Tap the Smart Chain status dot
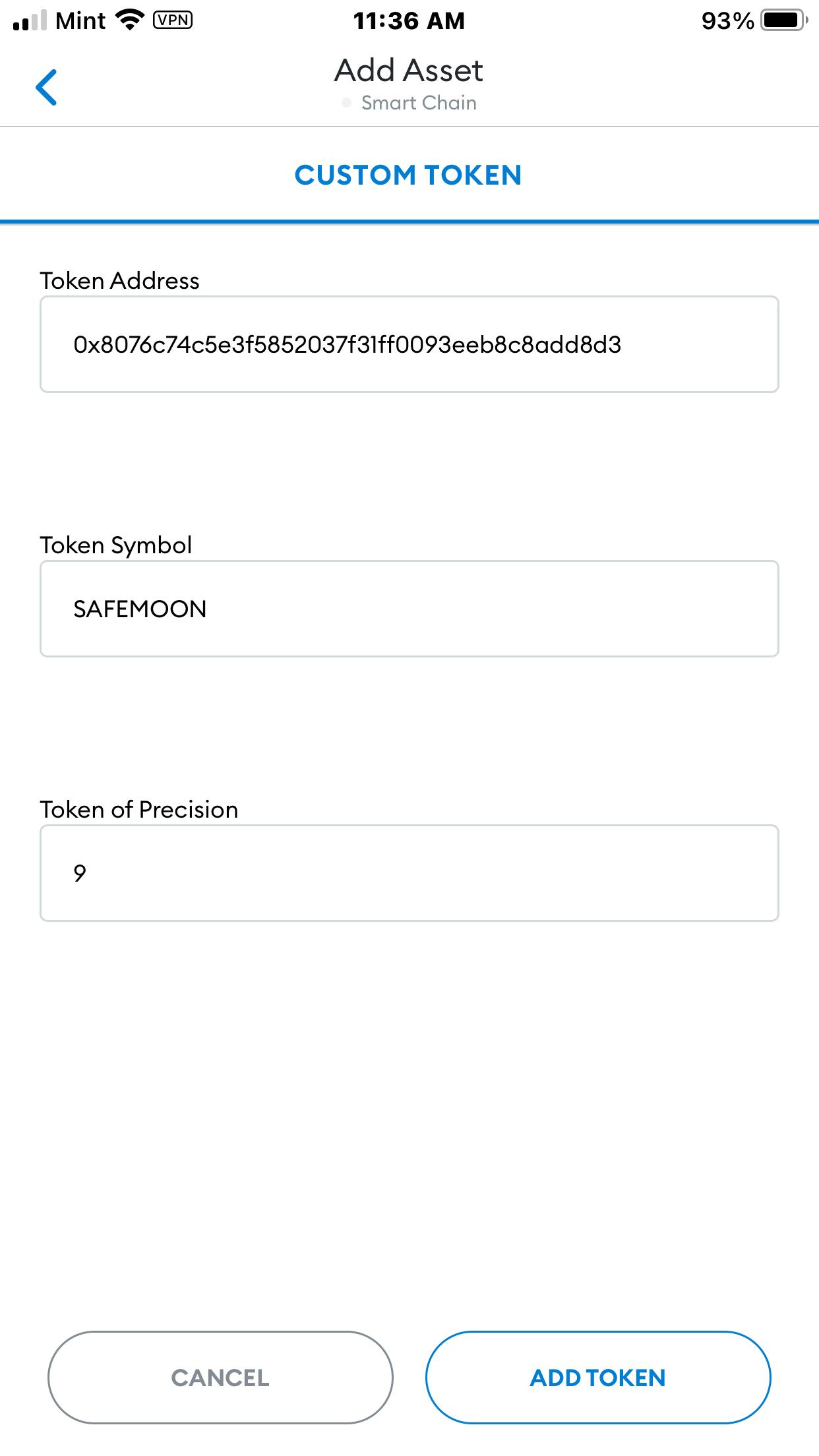Screen dimensions: 819x1456 tap(348, 102)
